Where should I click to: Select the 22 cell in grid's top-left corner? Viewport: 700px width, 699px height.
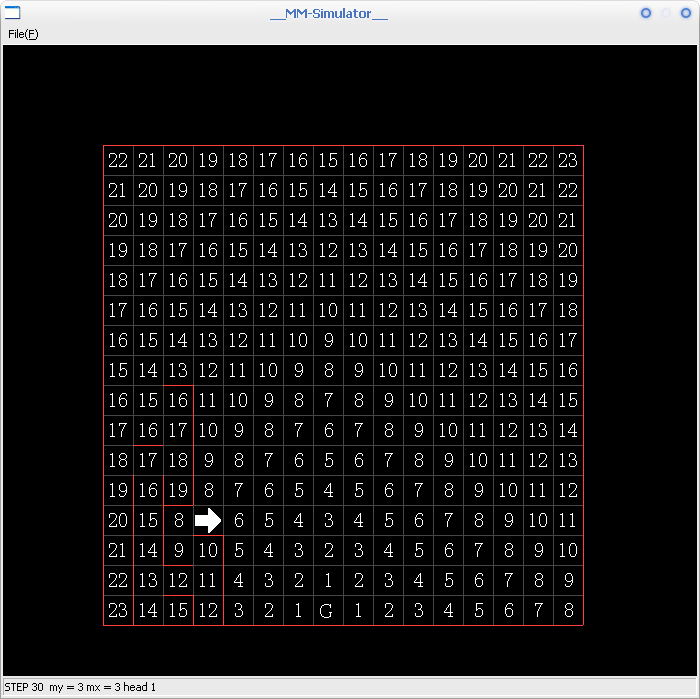click(x=118, y=160)
